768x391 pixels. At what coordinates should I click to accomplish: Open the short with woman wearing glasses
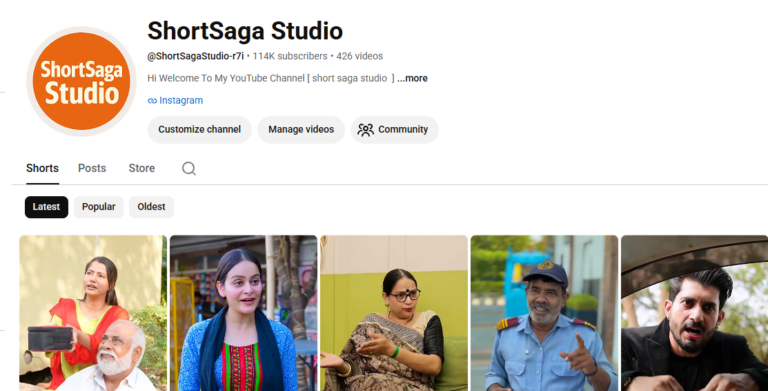(x=394, y=313)
